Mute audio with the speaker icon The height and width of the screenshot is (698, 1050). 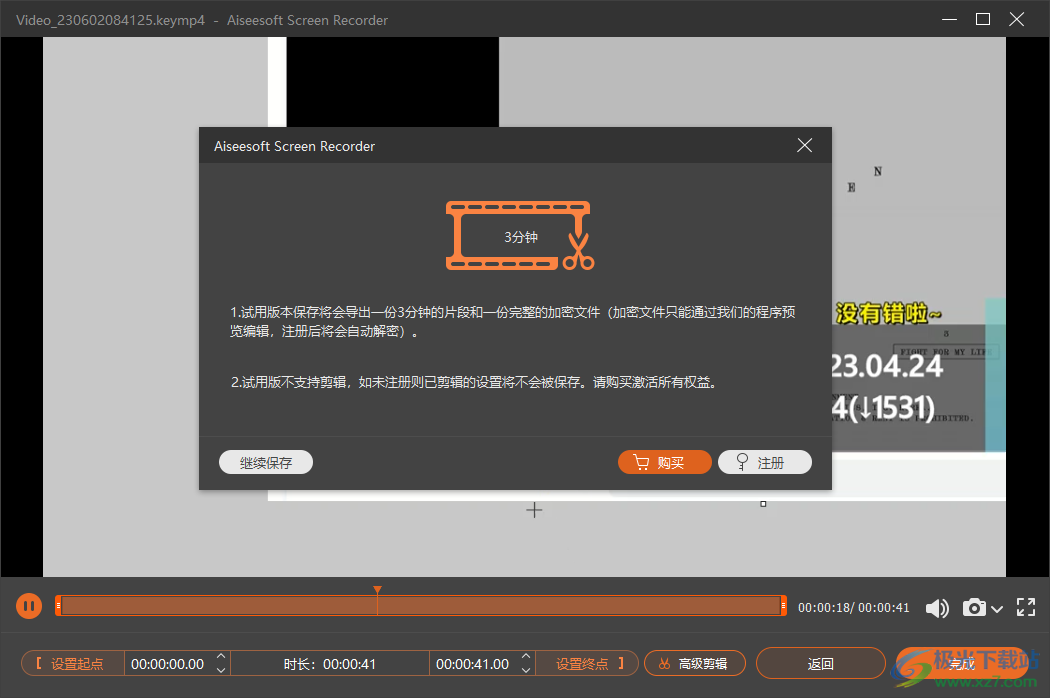[937, 608]
